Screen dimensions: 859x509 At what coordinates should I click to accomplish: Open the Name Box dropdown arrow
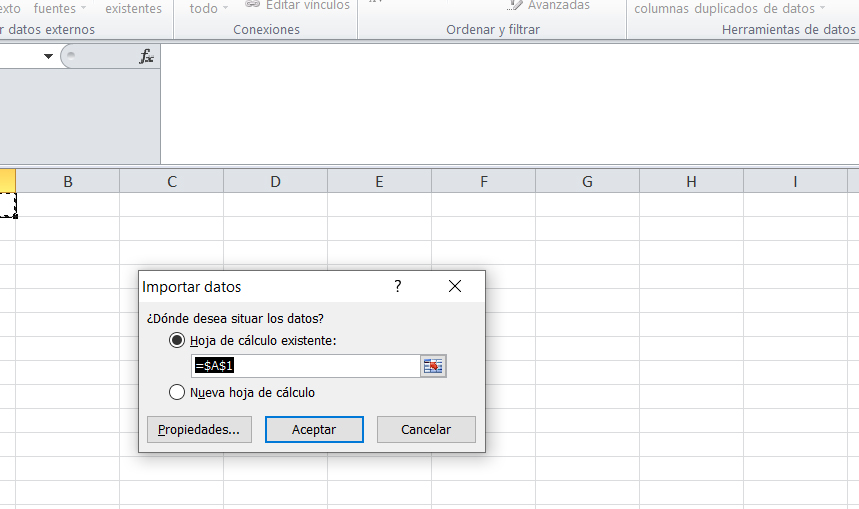tap(48, 57)
